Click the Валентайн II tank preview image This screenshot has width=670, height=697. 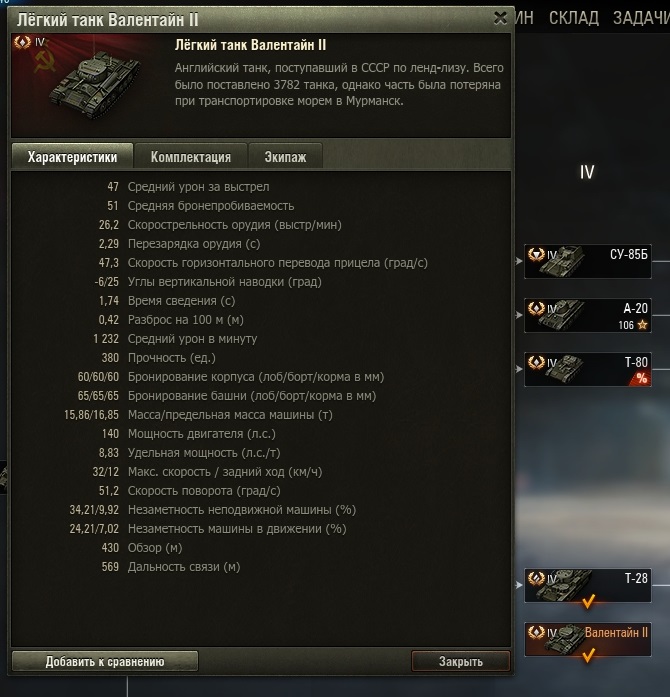[89, 84]
